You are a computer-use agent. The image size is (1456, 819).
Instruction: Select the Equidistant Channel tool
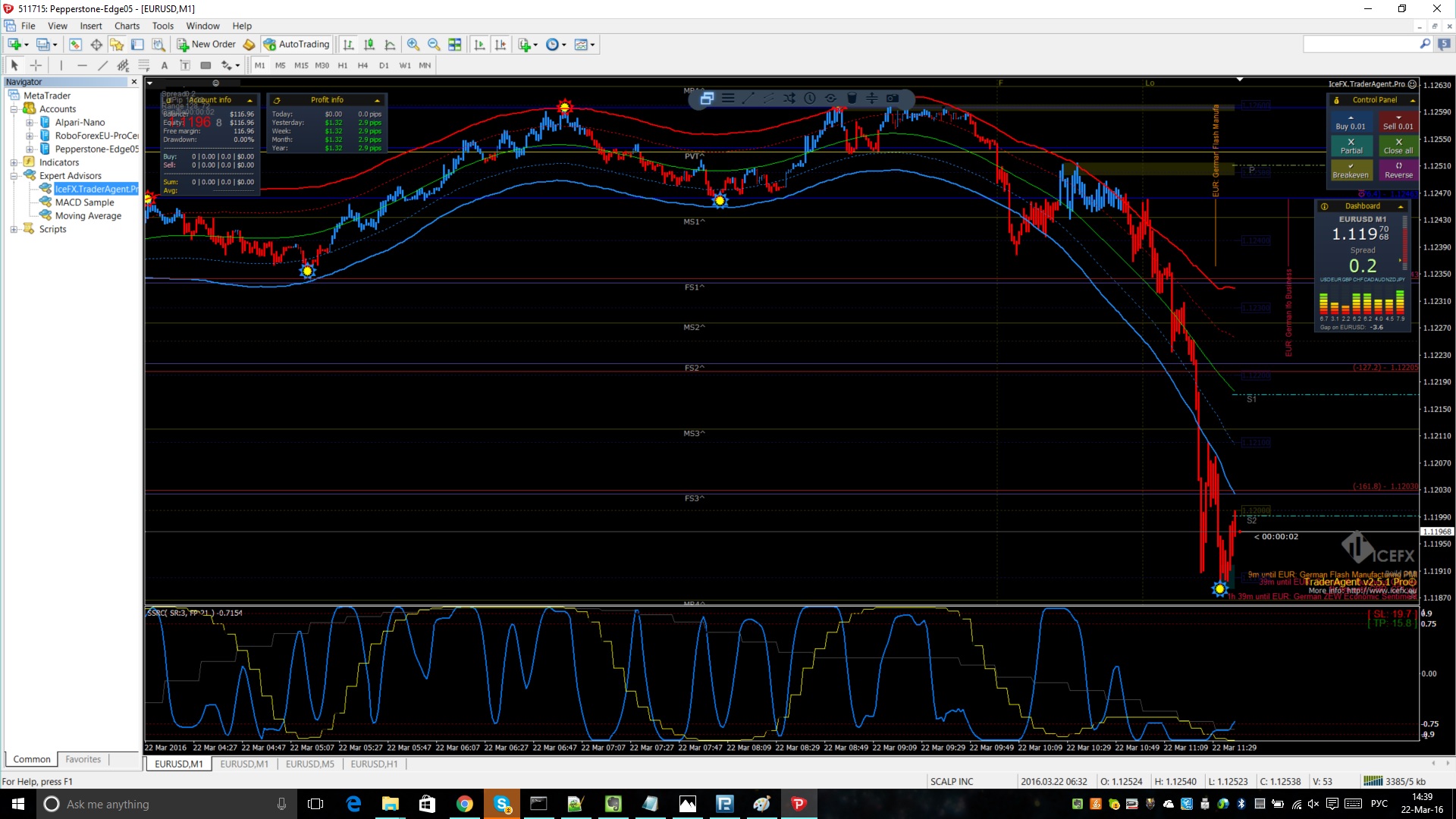pyautogui.click(x=123, y=65)
